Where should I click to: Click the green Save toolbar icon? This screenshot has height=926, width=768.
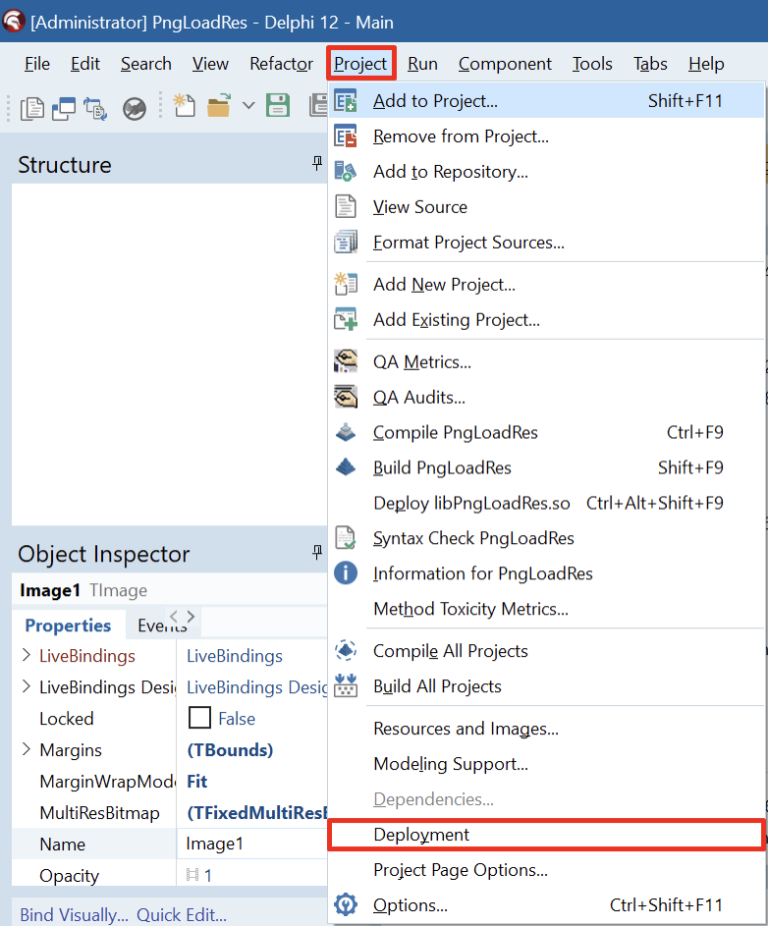coord(277,106)
